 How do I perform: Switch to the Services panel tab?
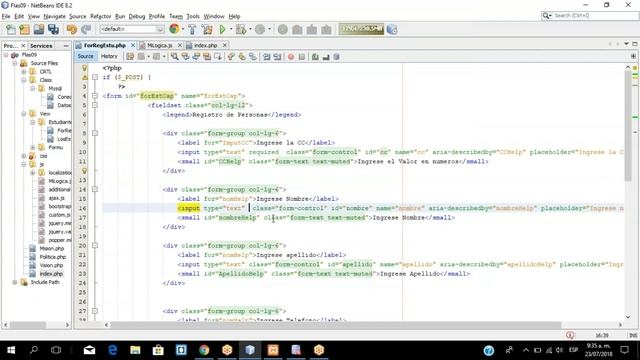coord(41,46)
